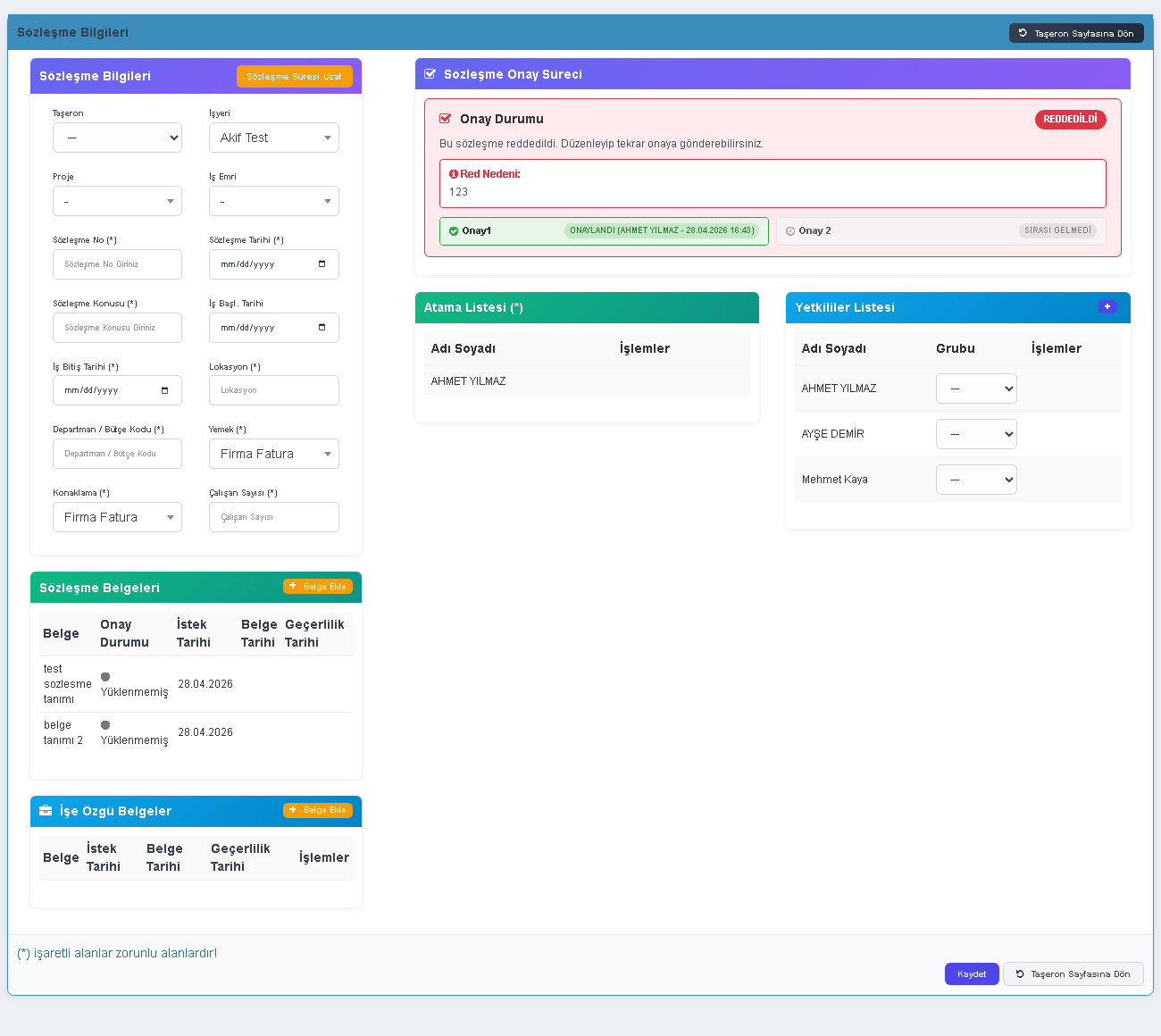1161x1036 pixels.
Task: Click the Onay Durumu checkbox icon
Action: click(x=446, y=119)
